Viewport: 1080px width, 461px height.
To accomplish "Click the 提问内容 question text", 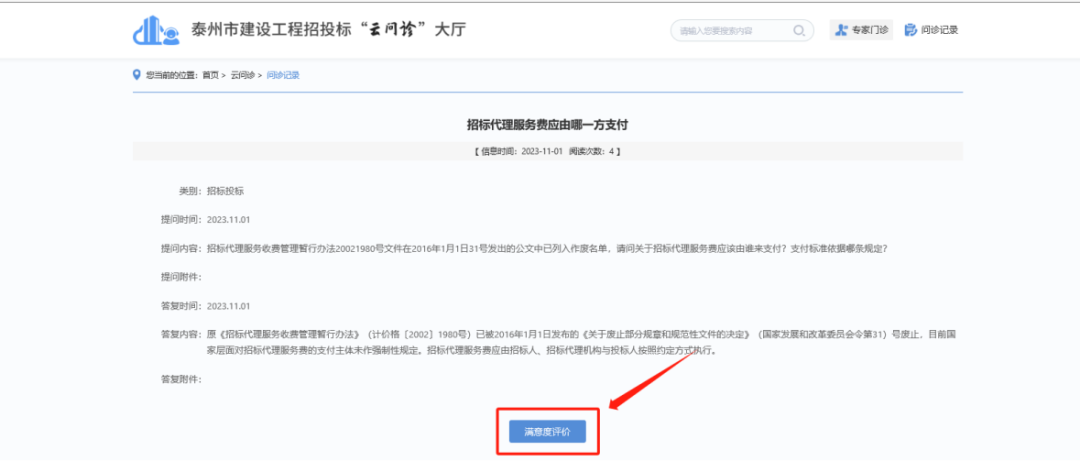I will click(546, 248).
